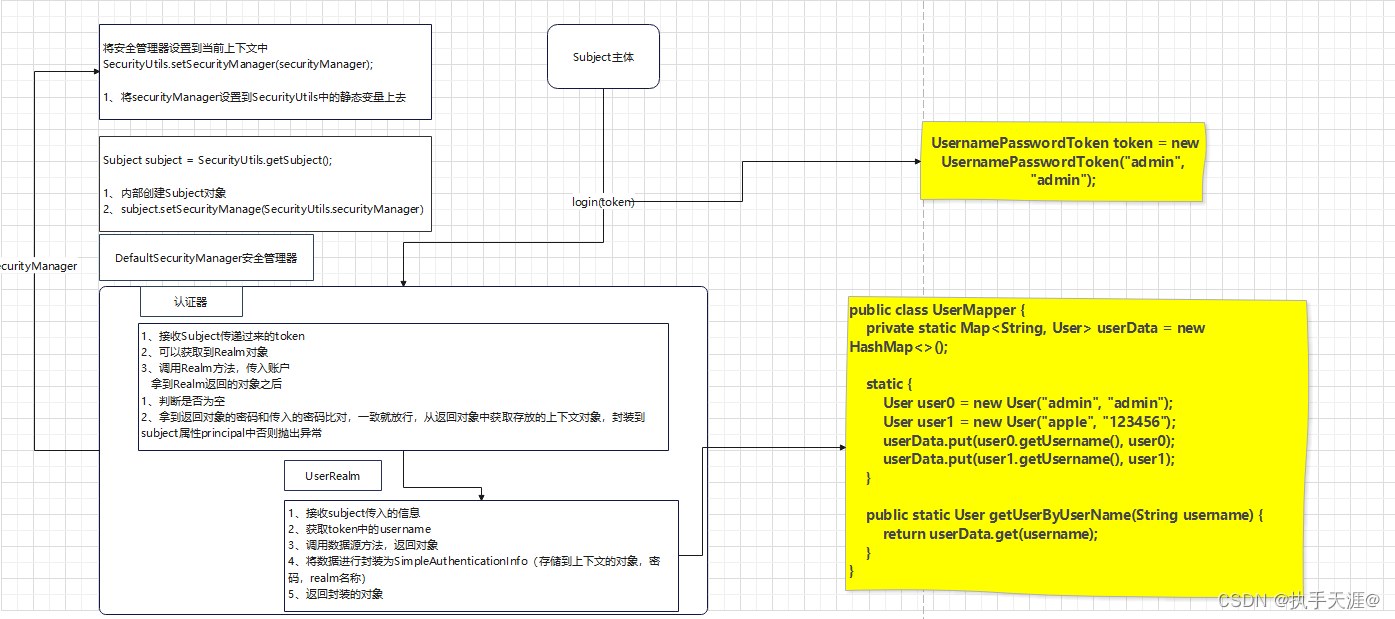The width and height of the screenshot is (1395, 619).
Task: Select the SecurityUtils.setSecurityManager step box
Action: coord(264,71)
